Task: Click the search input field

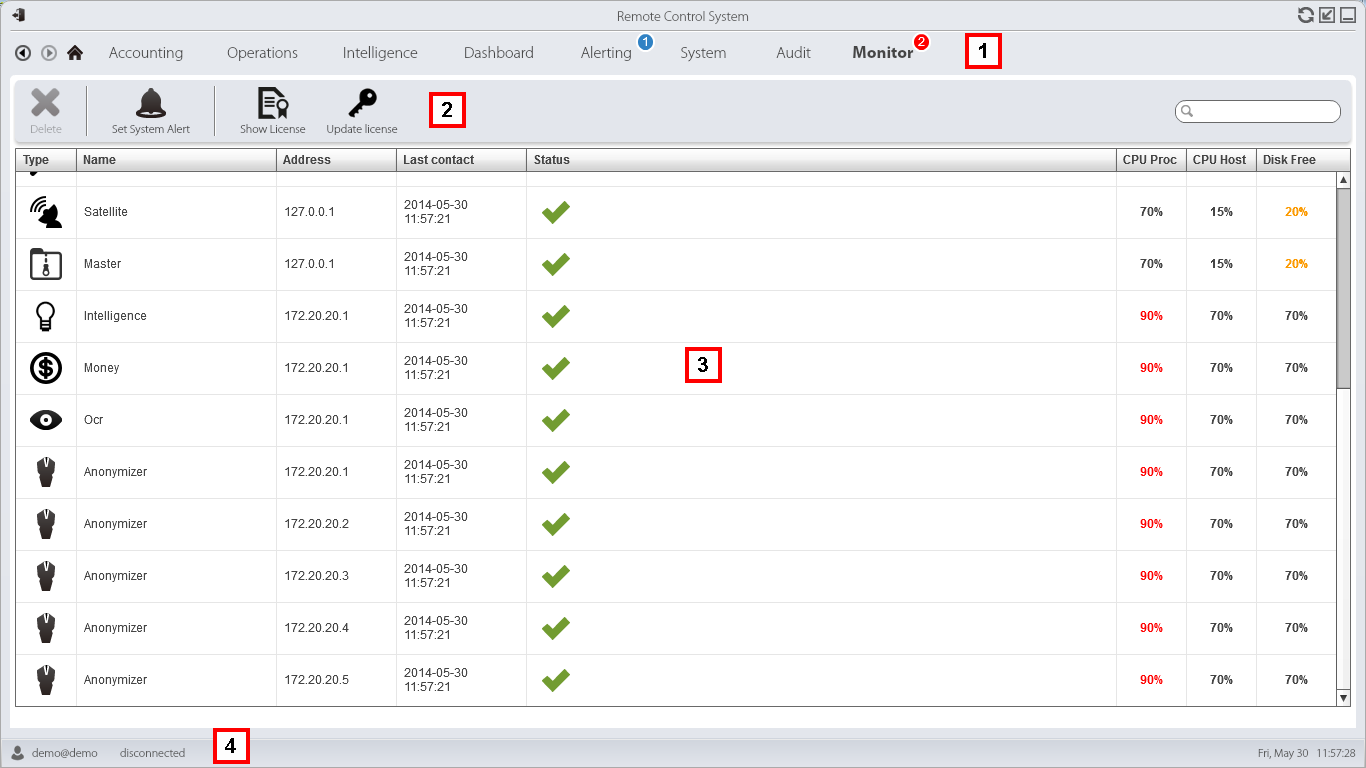Action: click(x=1258, y=111)
